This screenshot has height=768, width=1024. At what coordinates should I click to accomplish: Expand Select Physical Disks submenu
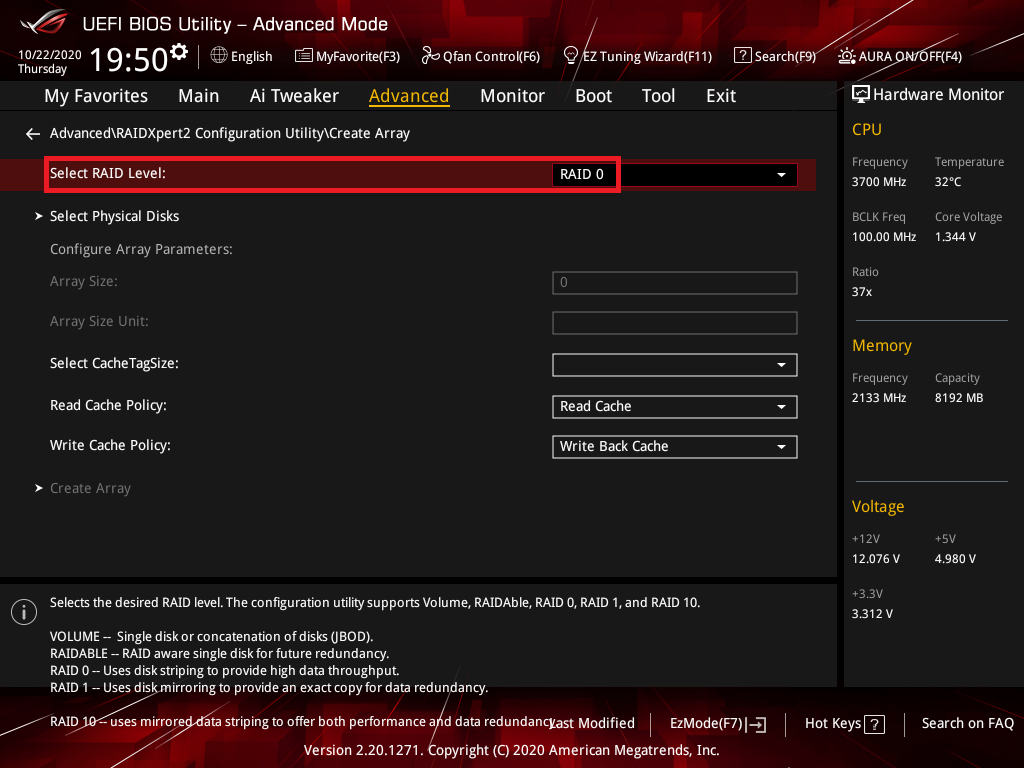click(114, 216)
